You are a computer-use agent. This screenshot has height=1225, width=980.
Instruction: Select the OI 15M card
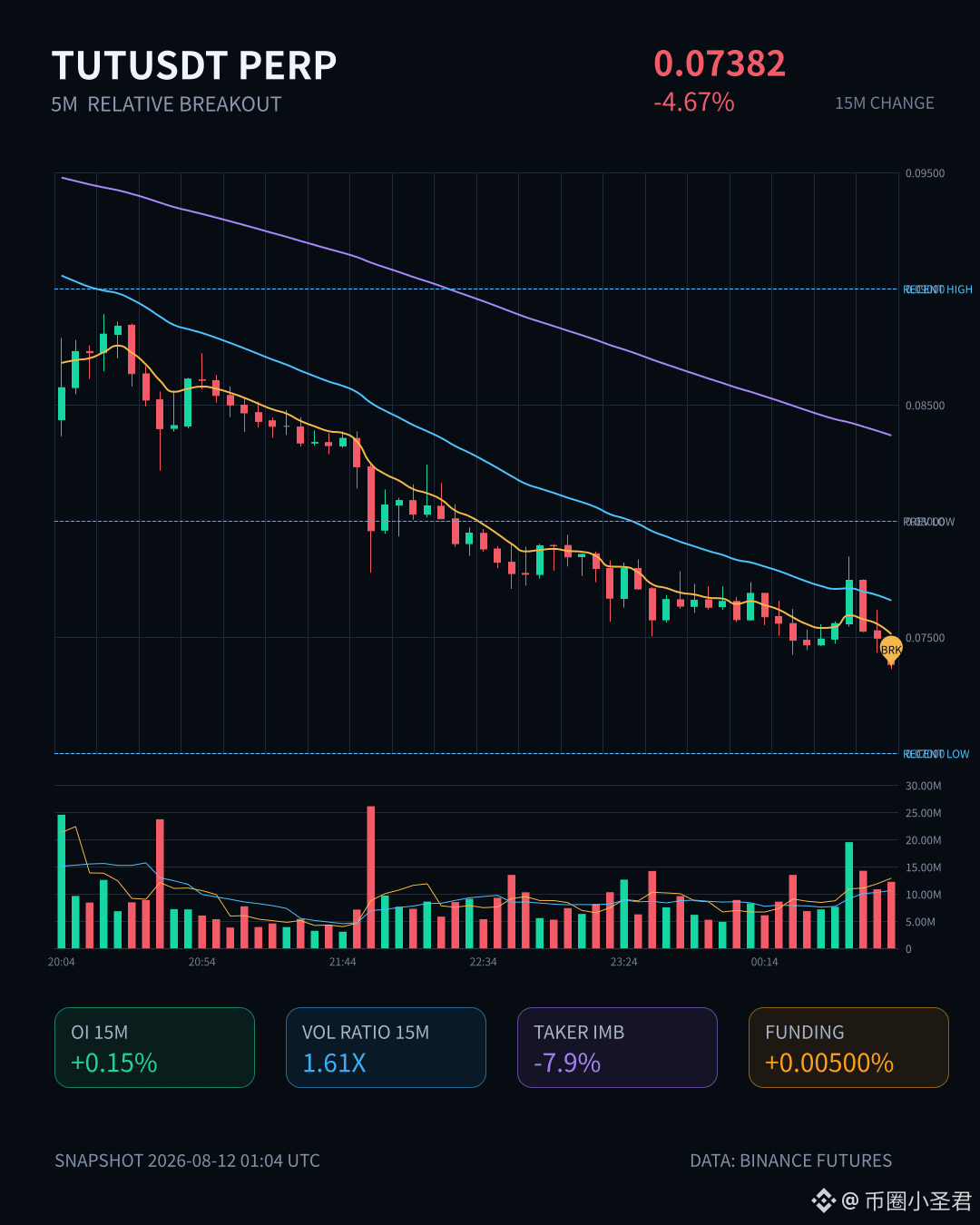(x=154, y=1047)
